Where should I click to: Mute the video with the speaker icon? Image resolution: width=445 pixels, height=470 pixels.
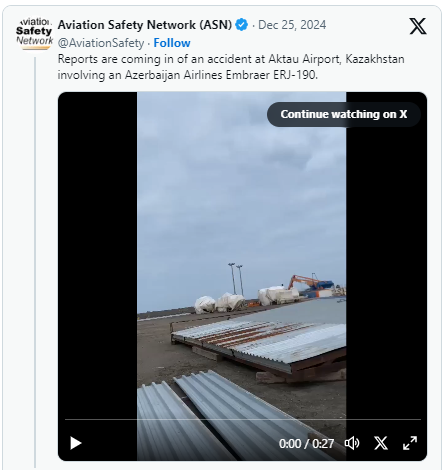click(352, 443)
